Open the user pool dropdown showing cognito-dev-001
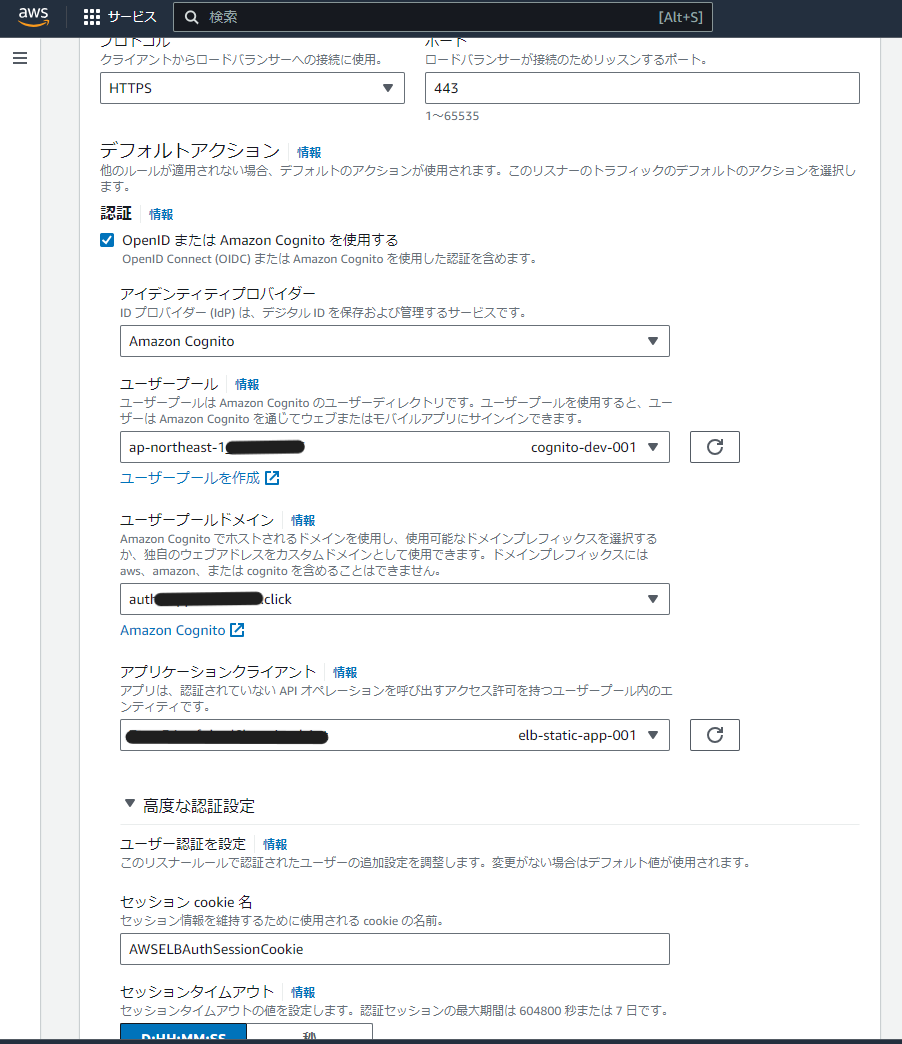Screen dimensions: 902x1044 (395, 447)
